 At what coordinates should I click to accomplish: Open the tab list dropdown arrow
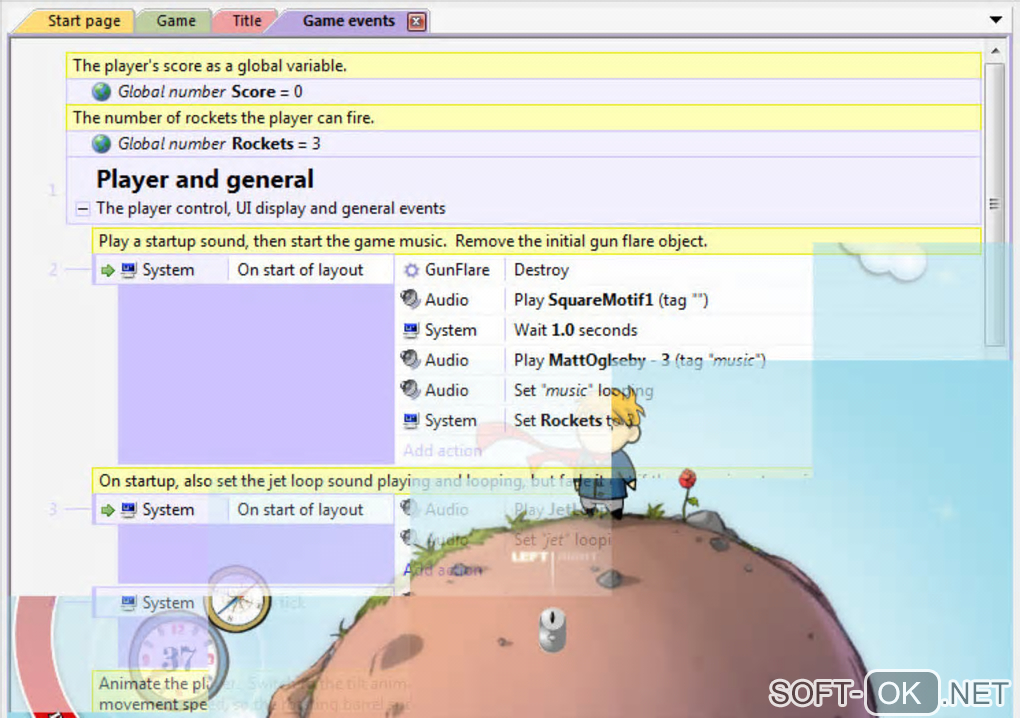995,20
